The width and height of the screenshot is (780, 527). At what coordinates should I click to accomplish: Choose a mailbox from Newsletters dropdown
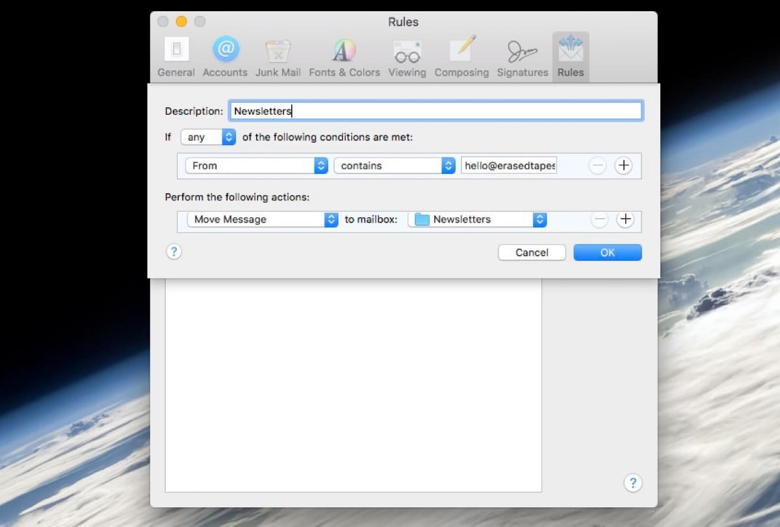(x=479, y=220)
